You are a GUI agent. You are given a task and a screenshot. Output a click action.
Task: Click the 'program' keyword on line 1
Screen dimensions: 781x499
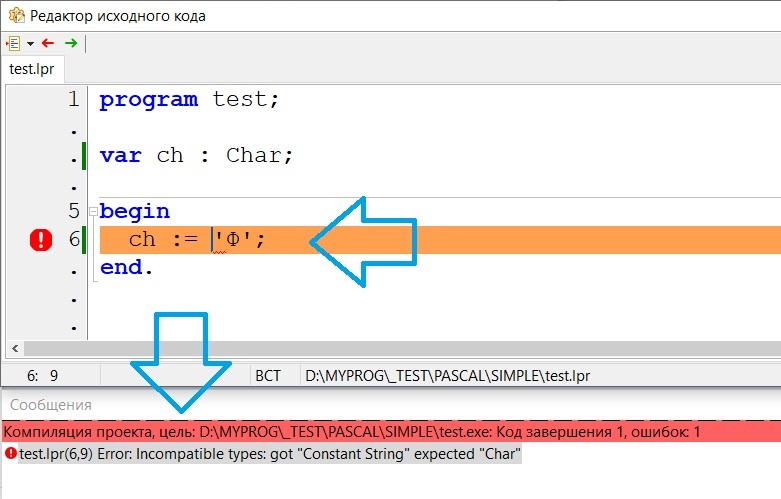coord(149,101)
